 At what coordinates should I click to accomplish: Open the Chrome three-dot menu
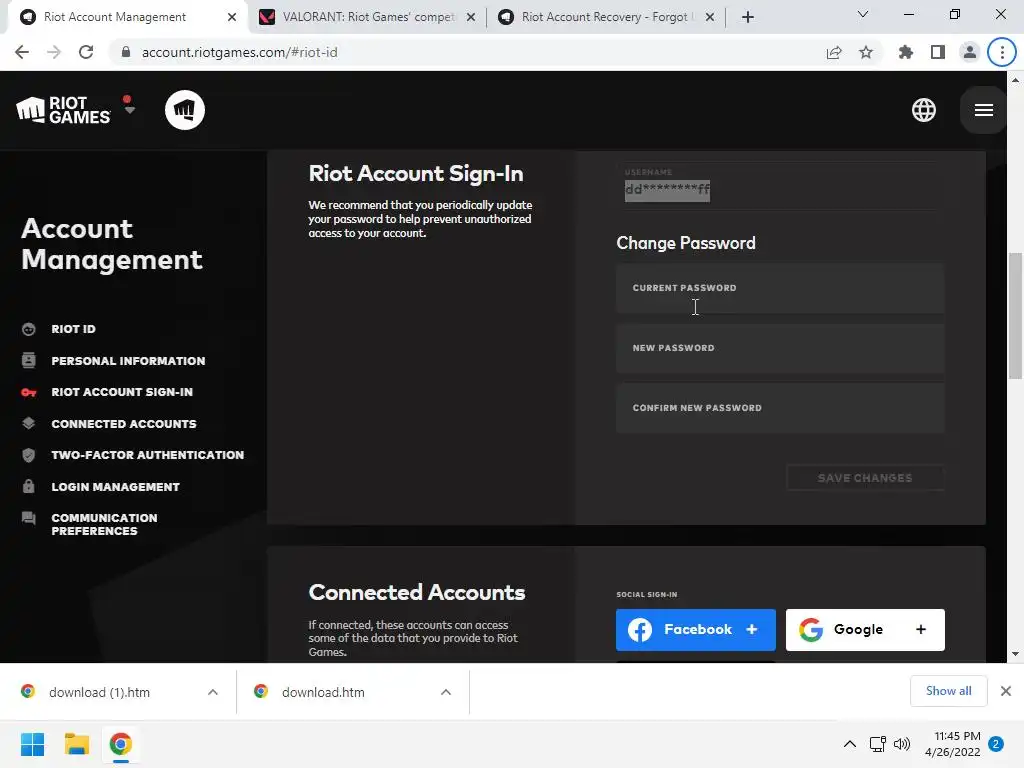(1002, 52)
